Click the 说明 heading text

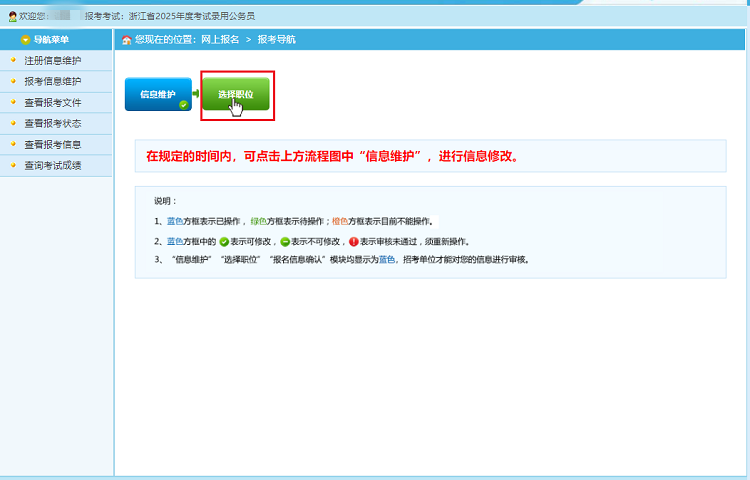pyautogui.click(x=165, y=201)
